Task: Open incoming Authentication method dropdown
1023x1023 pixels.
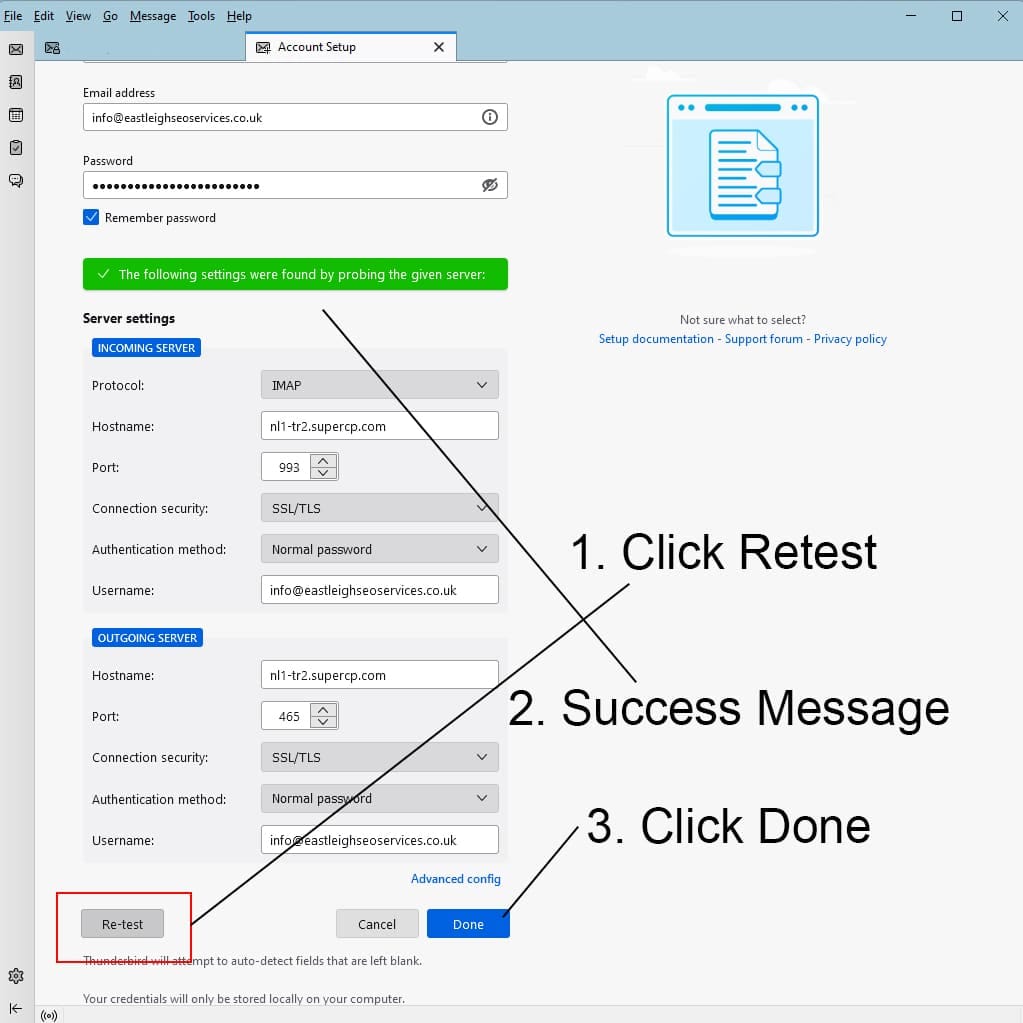Action: [x=380, y=549]
